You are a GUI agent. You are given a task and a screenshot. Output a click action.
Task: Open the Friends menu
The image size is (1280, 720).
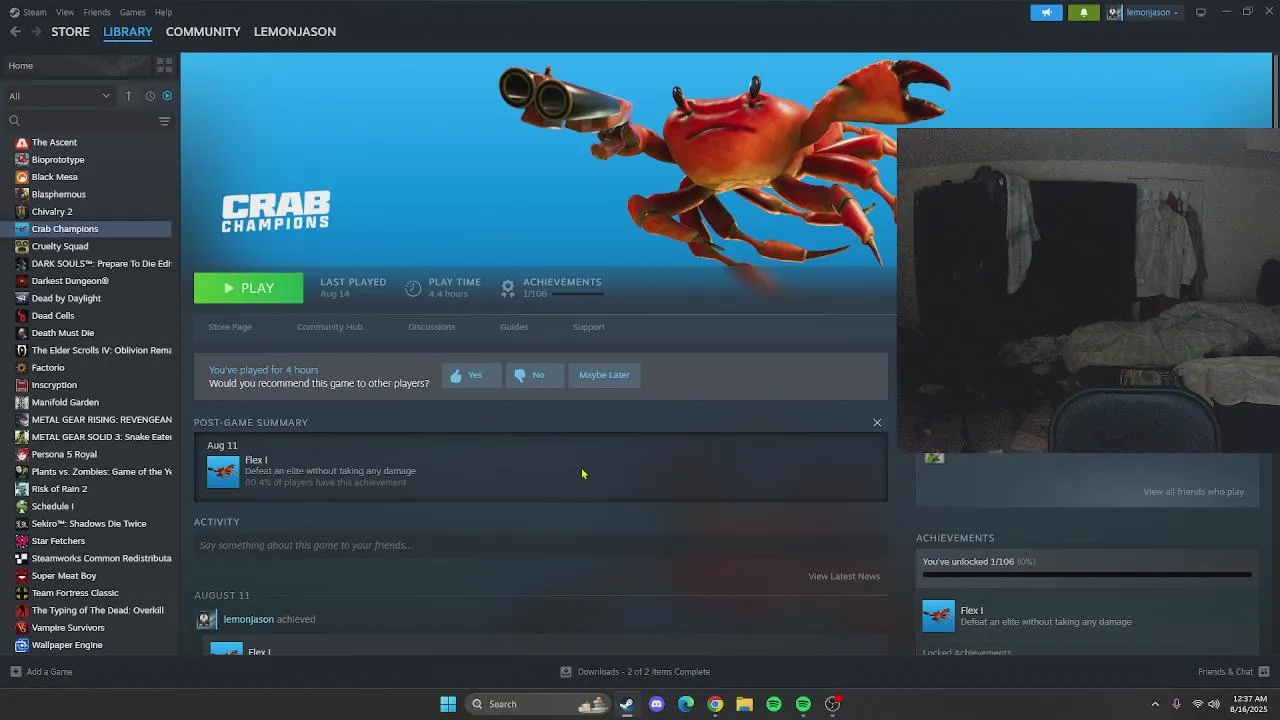(x=97, y=12)
